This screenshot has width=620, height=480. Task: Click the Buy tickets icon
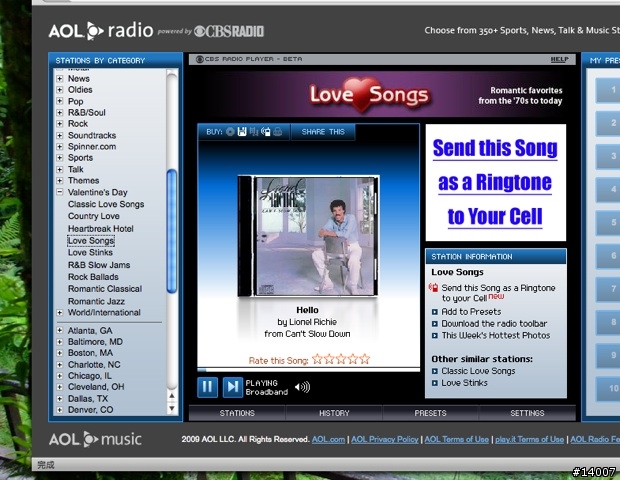point(278,132)
